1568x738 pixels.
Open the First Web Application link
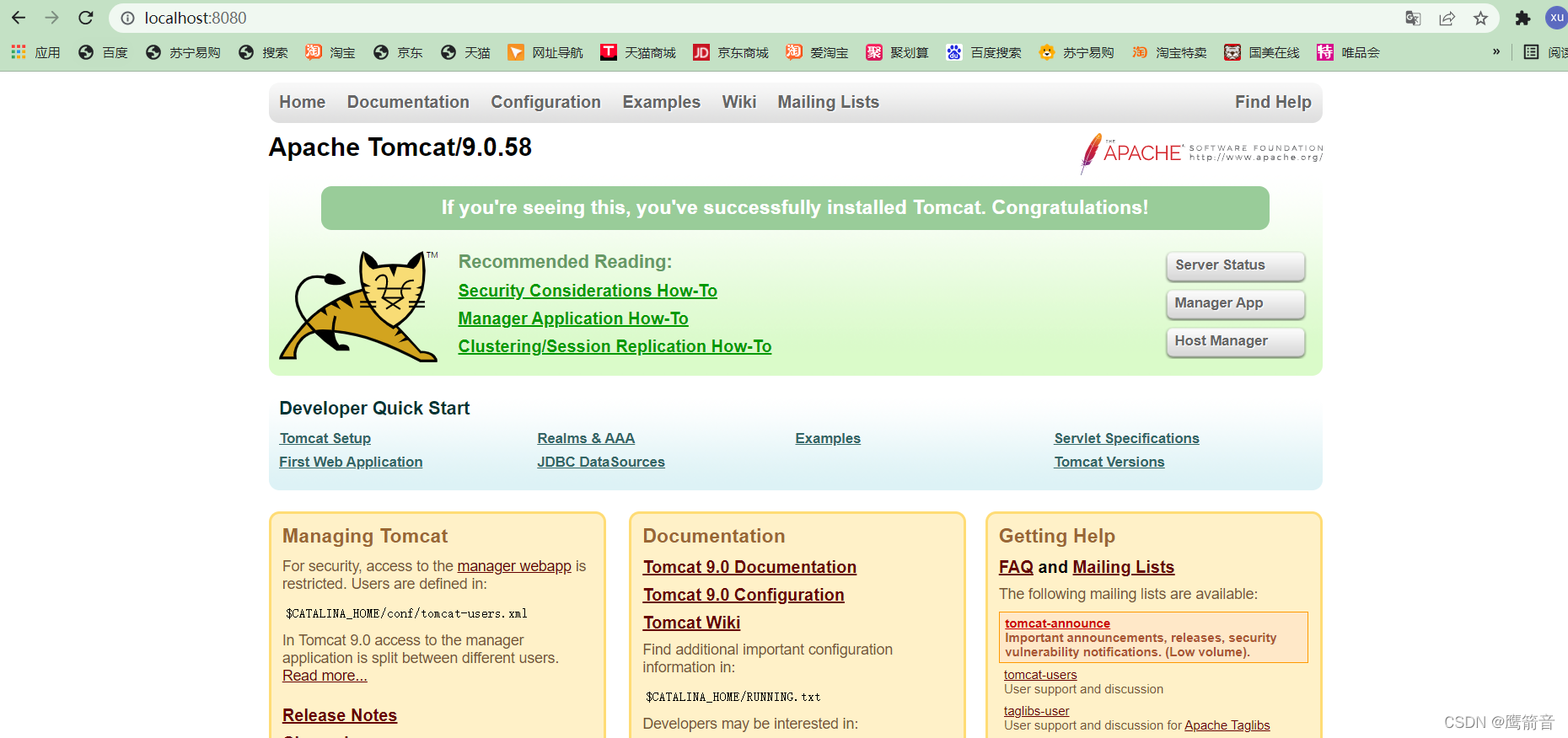click(x=351, y=462)
